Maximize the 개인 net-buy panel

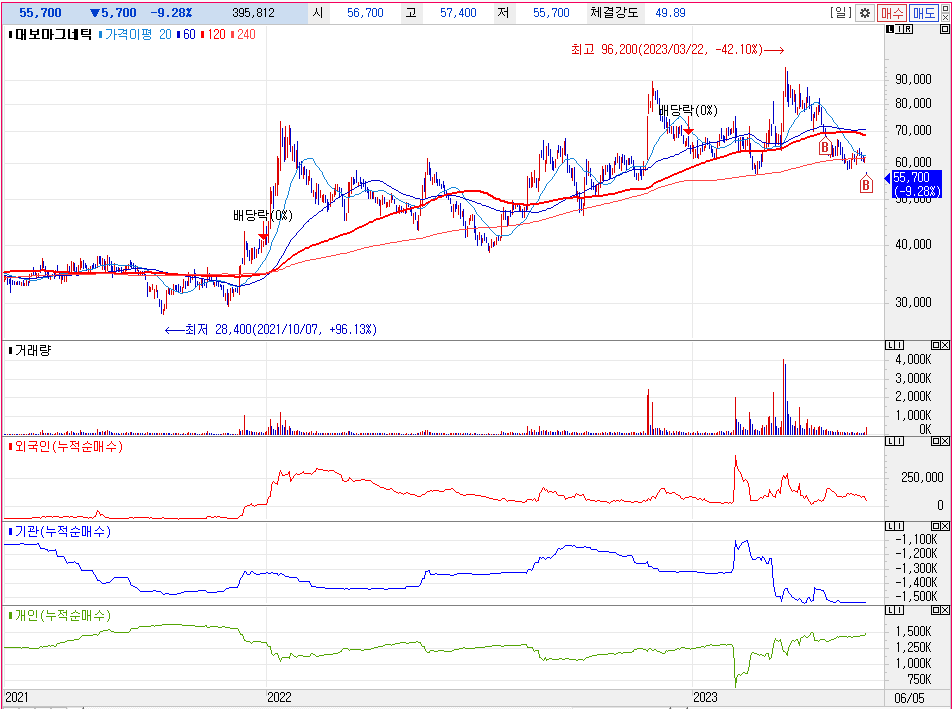pyautogui.click(x=936, y=610)
